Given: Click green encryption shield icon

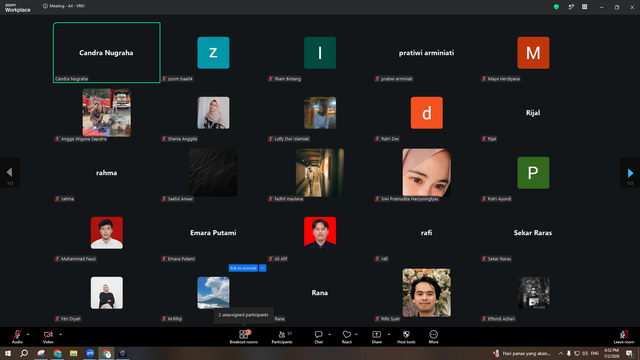Looking at the screenshot, I should [556, 7].
